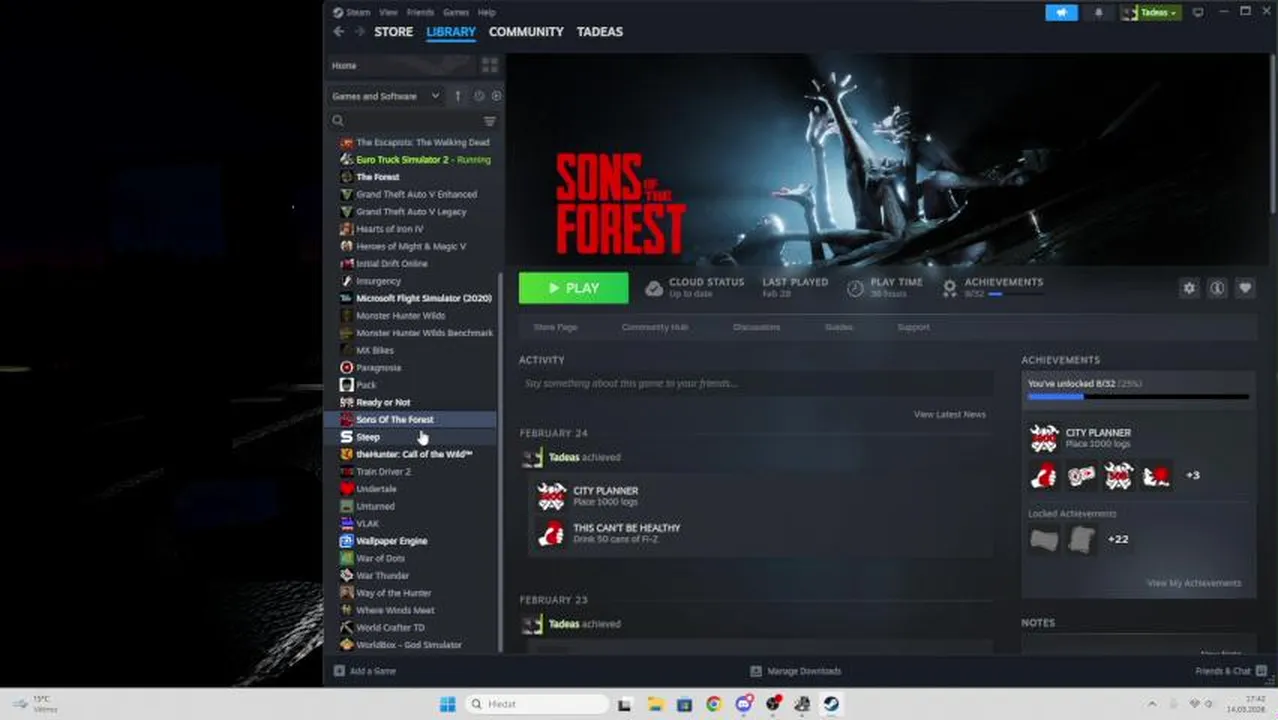Expand the +3 unlocked achievements
The image size is (1278, 720).
pyautogui.click(x=1192, y=475)
